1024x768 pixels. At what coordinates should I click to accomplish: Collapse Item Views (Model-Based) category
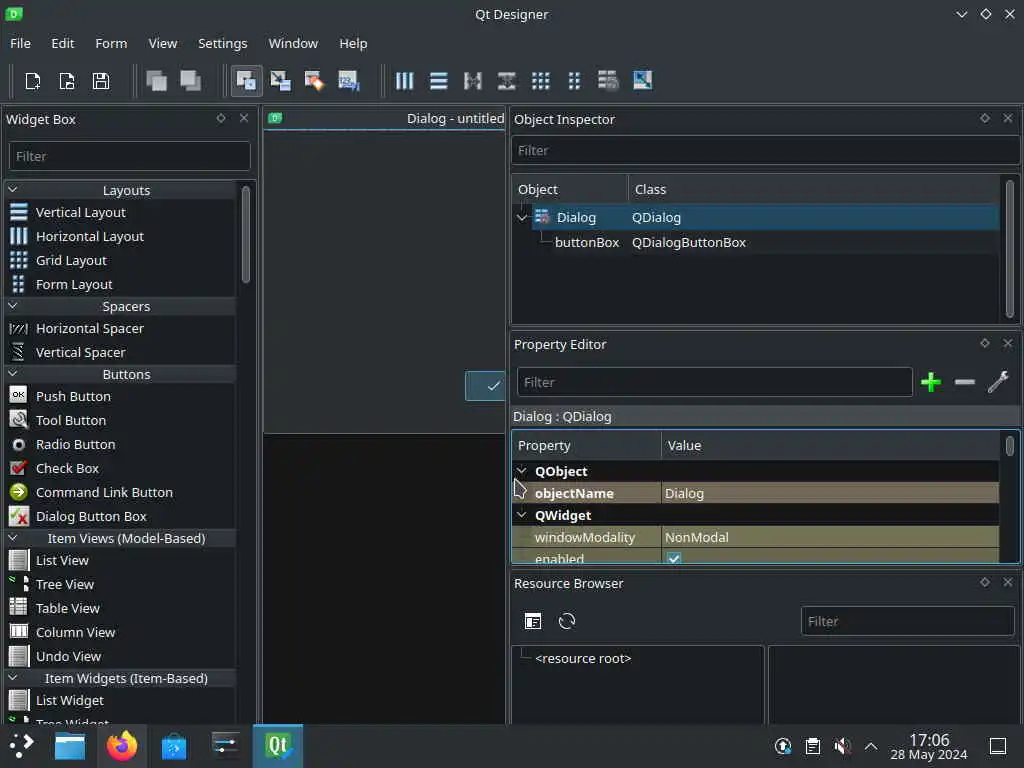pos(12,537)
